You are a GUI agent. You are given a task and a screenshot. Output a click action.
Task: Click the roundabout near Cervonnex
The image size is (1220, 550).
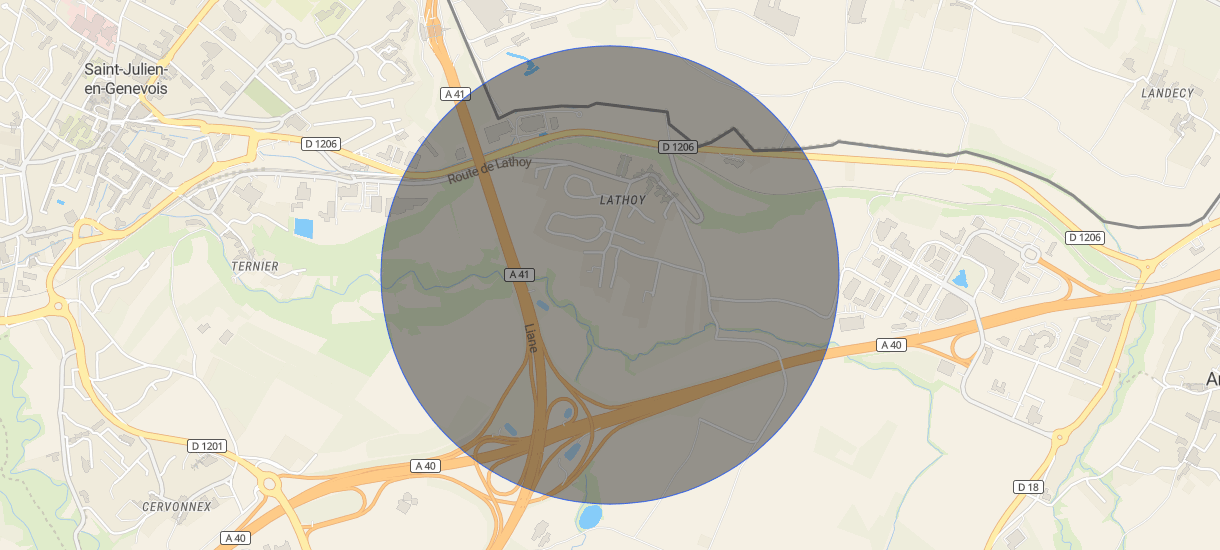(268, 486)
